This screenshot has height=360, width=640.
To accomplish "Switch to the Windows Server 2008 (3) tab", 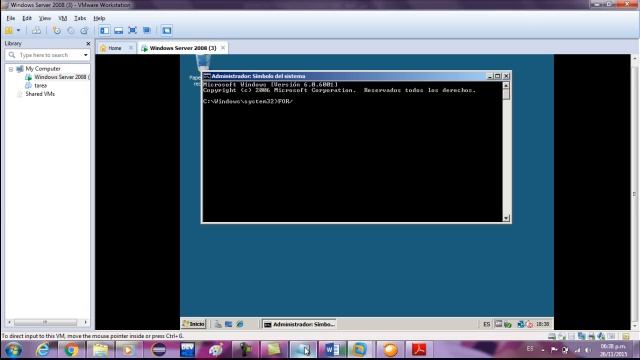I will click(183, 48).
